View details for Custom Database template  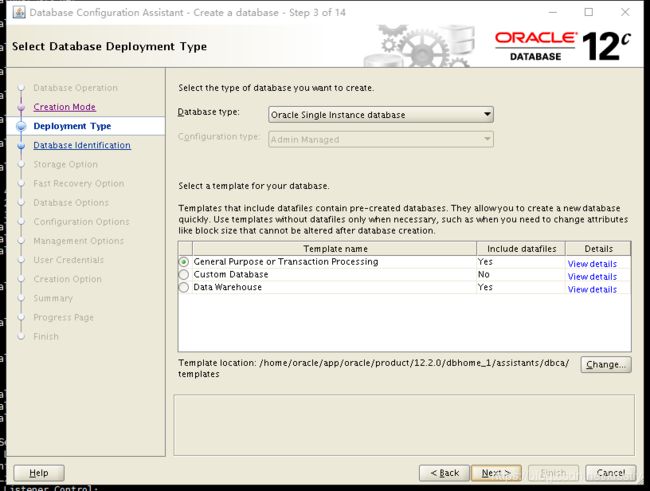(x=592, y=277)
